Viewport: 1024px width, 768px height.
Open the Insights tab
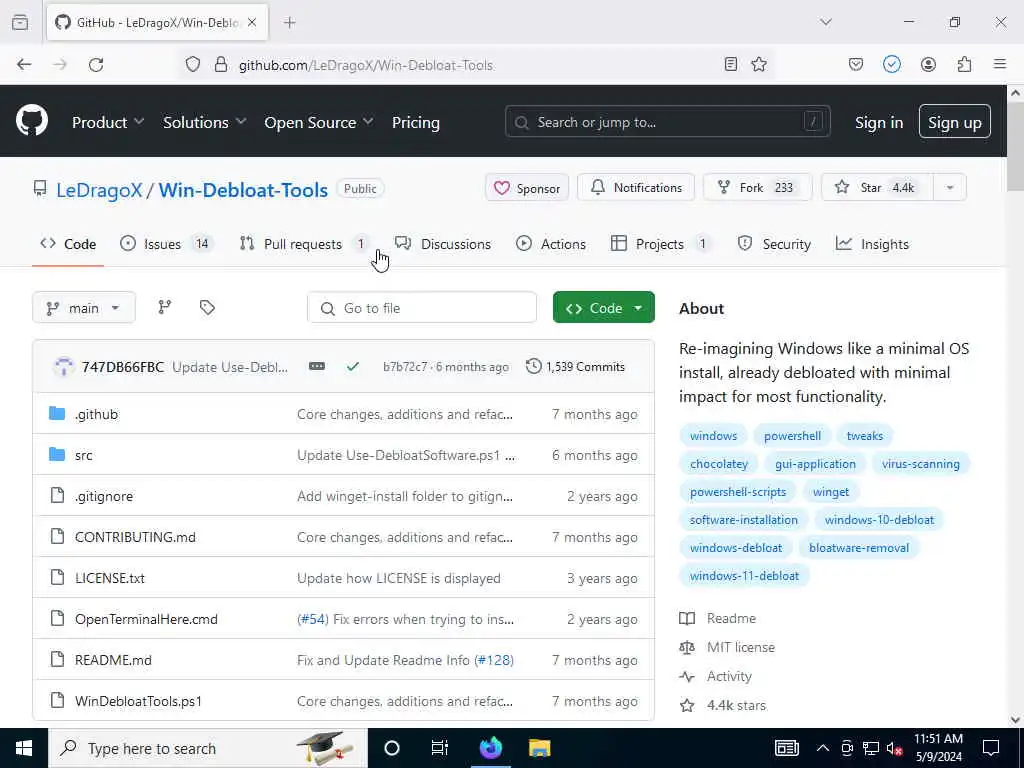click(872, 244)
